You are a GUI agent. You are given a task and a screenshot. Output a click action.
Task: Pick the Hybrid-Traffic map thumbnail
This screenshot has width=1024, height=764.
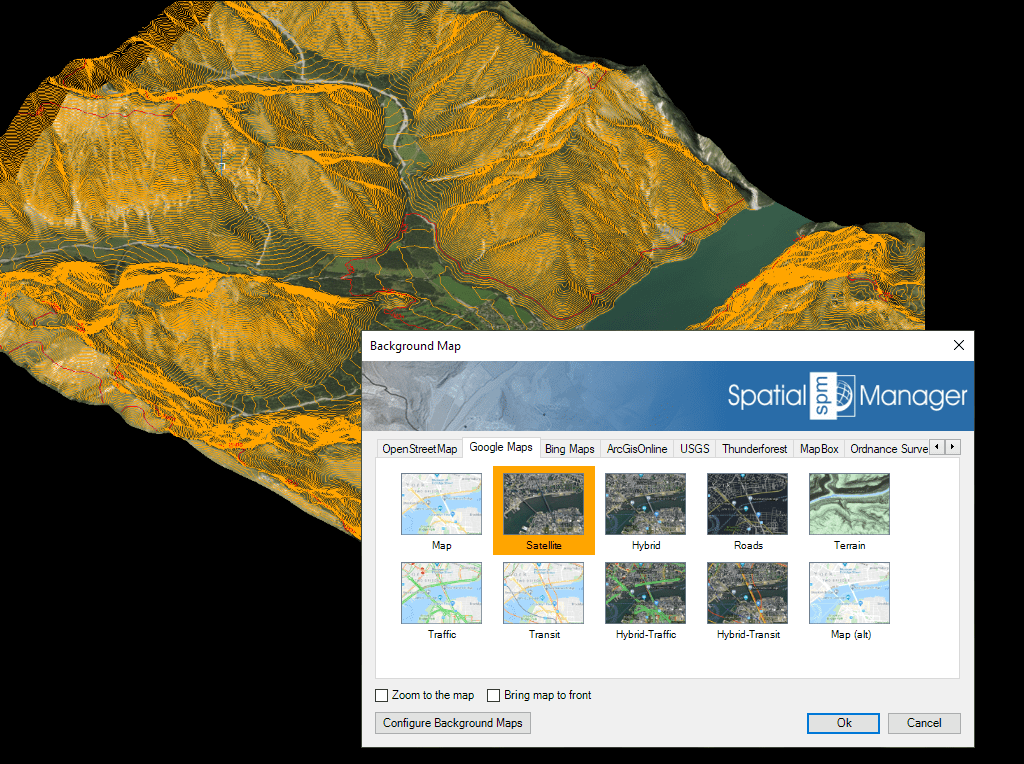pyautogui.click(x=645, y=593)
